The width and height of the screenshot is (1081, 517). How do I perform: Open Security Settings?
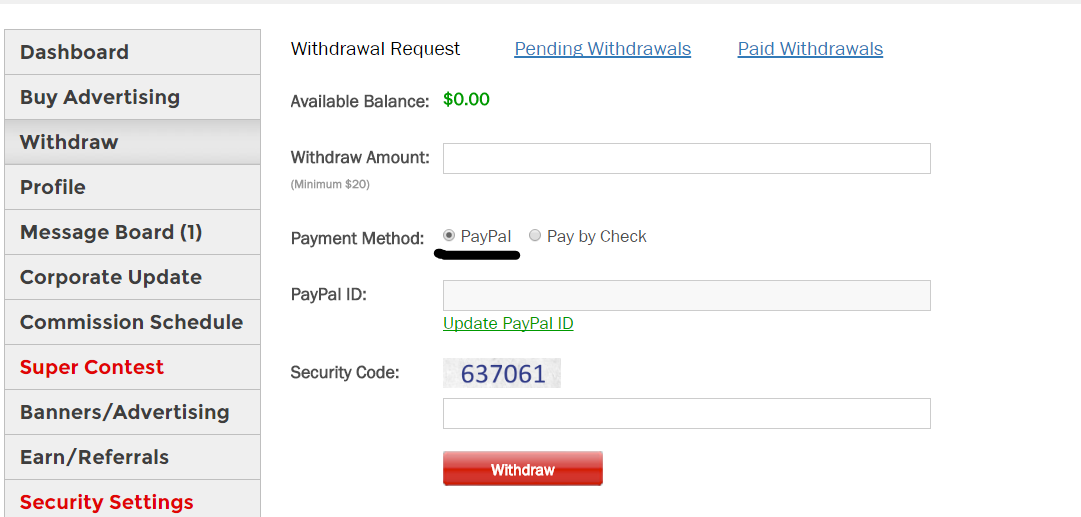pos(107,501)
